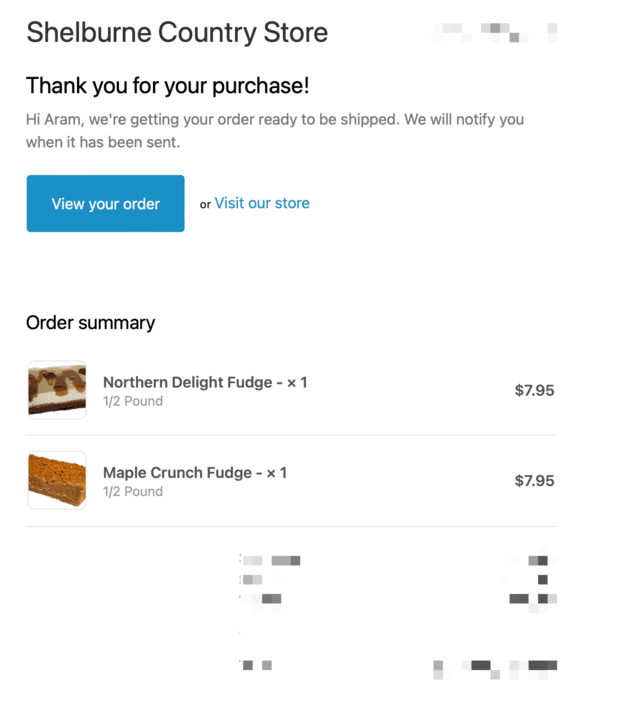628x720 pixels.
Task: Click 1/2 Pound under Northern Delight Fudge
Action: coord(133,401)
